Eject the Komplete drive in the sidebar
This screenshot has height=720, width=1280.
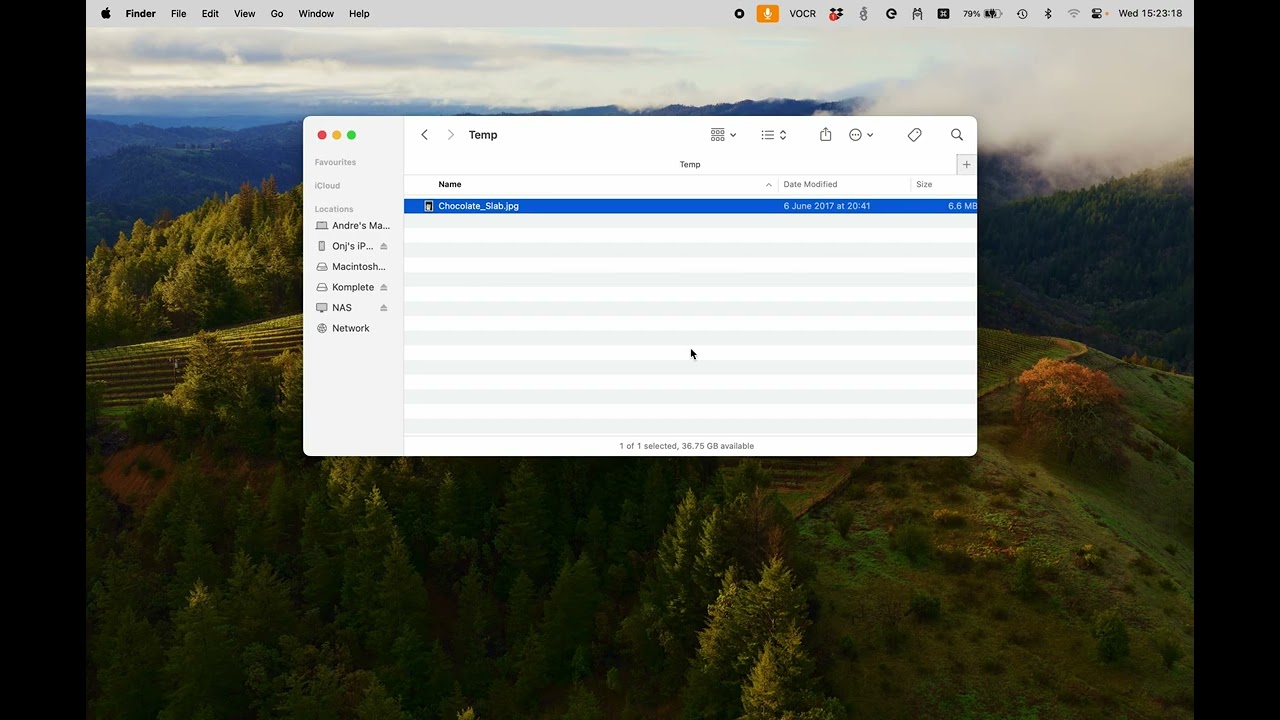(x=382, y=287)
